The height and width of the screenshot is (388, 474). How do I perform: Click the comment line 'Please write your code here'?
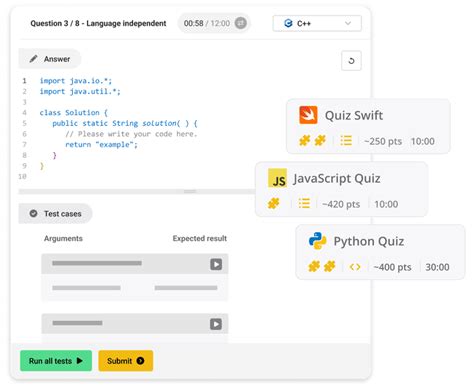[131, 134]
